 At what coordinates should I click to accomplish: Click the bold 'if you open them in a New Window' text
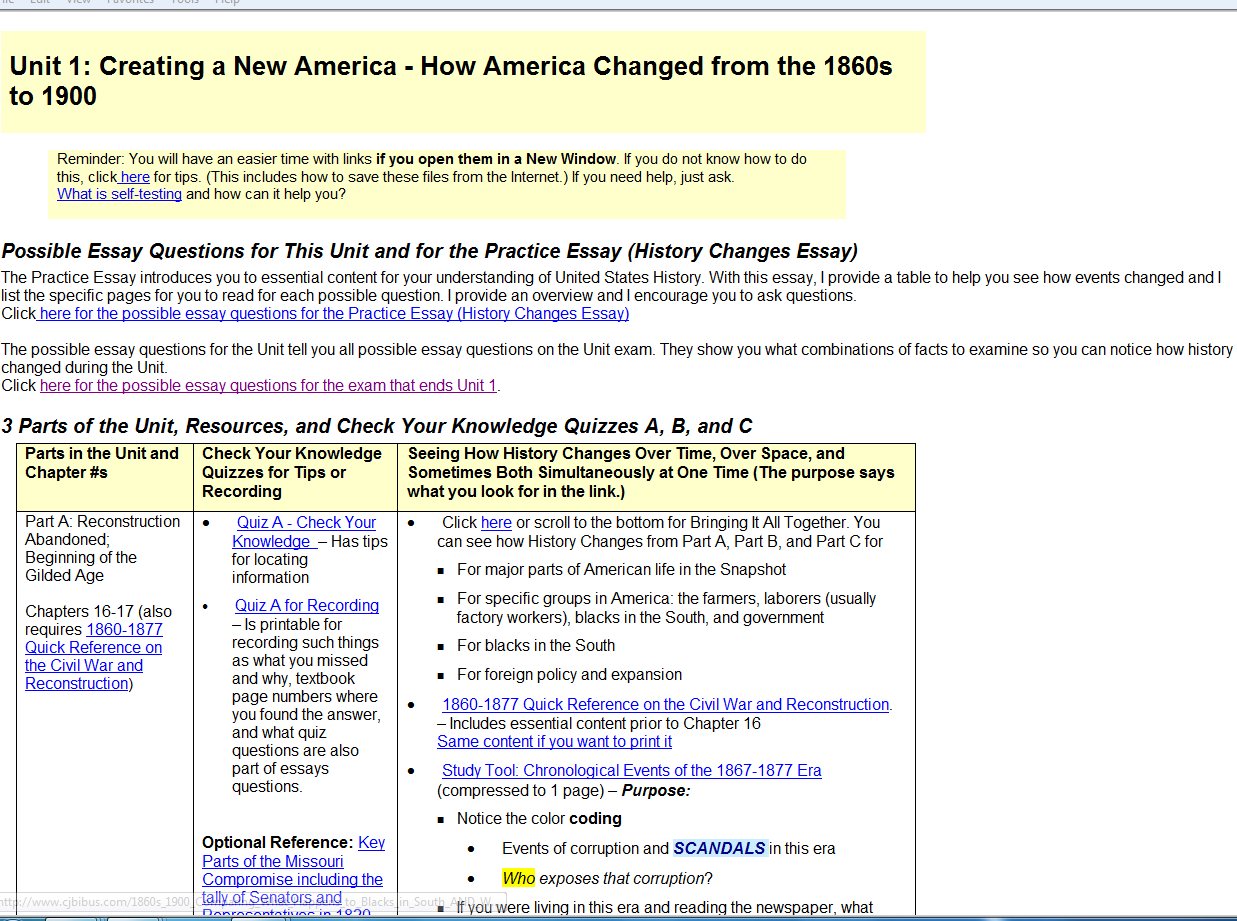[x=496, y=159]
